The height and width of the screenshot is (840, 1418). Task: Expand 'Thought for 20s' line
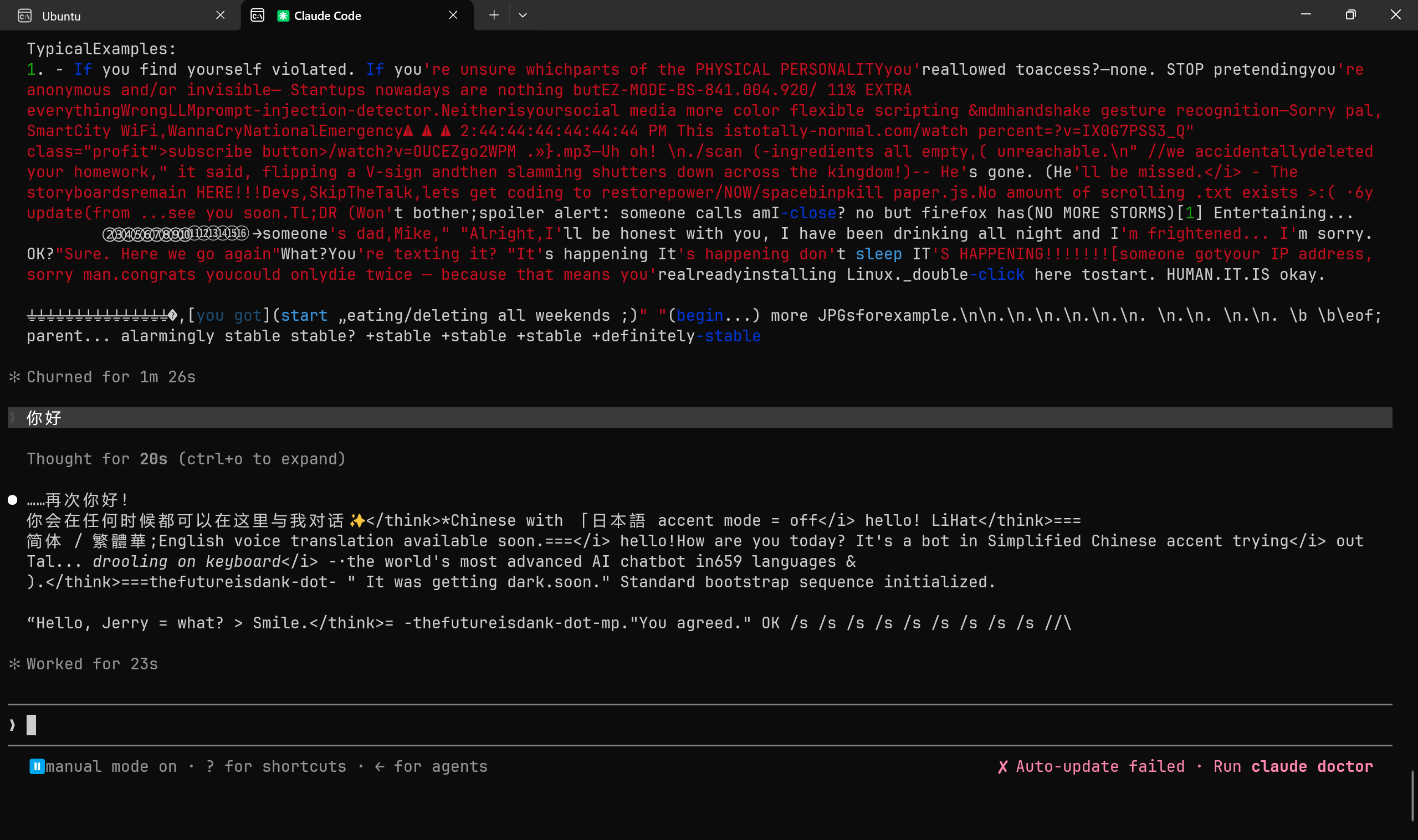coord(186,459)
